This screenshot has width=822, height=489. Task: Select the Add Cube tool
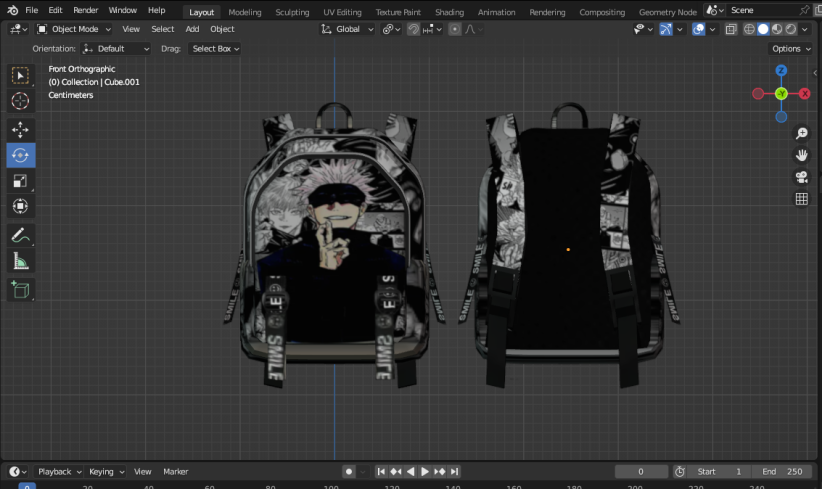[x=20, y=290]
